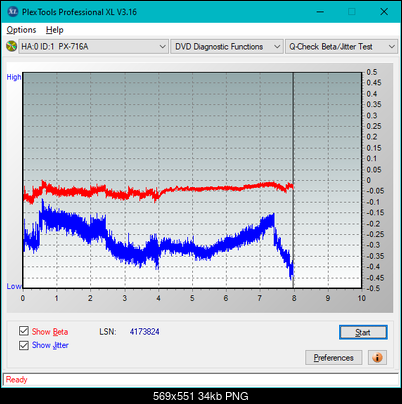Open the Preferences button
The height and width of the screenshot is (404, 402).
click(333, 358)
